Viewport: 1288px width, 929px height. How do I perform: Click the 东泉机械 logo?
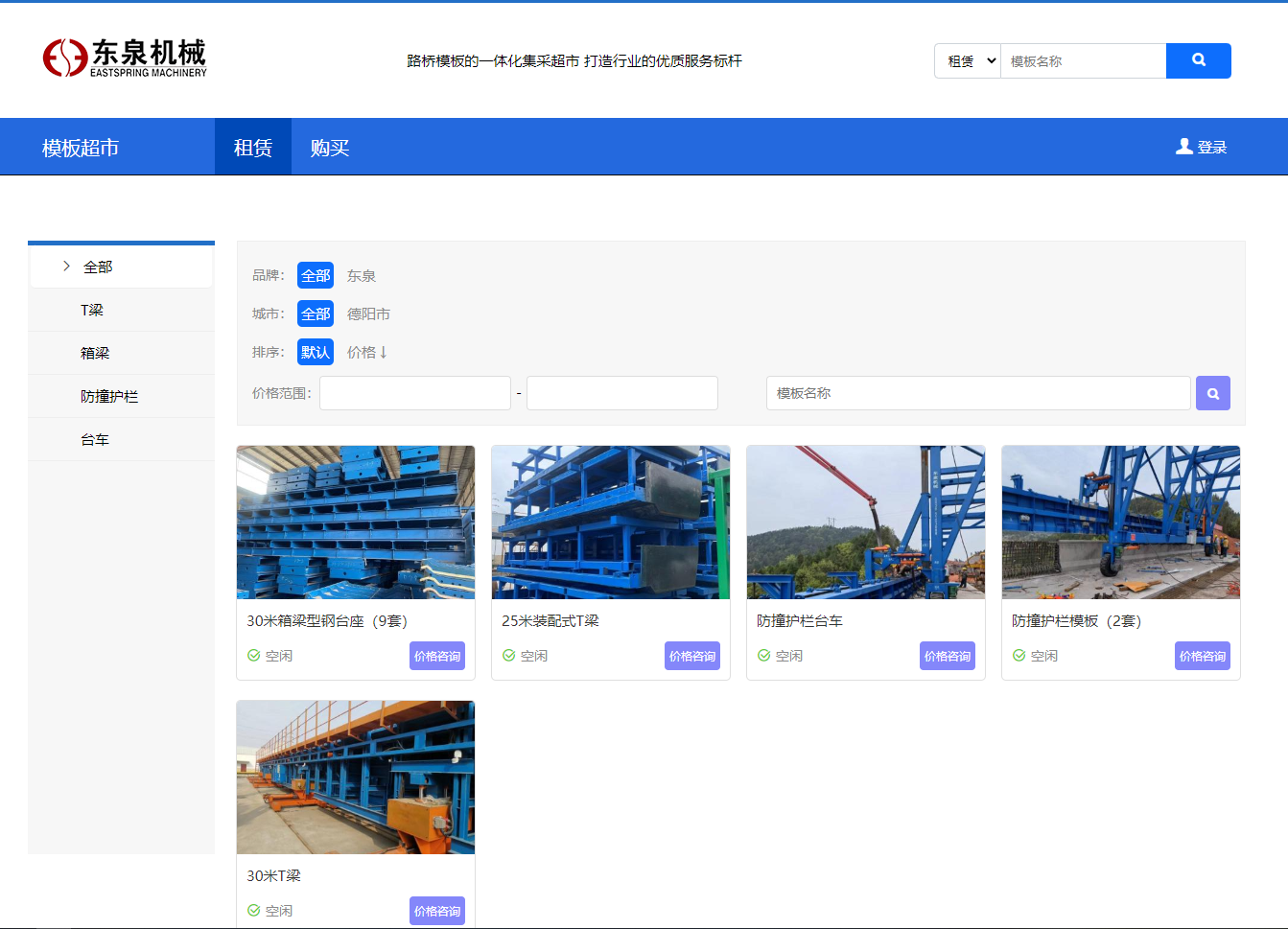[x=125, y=58]
